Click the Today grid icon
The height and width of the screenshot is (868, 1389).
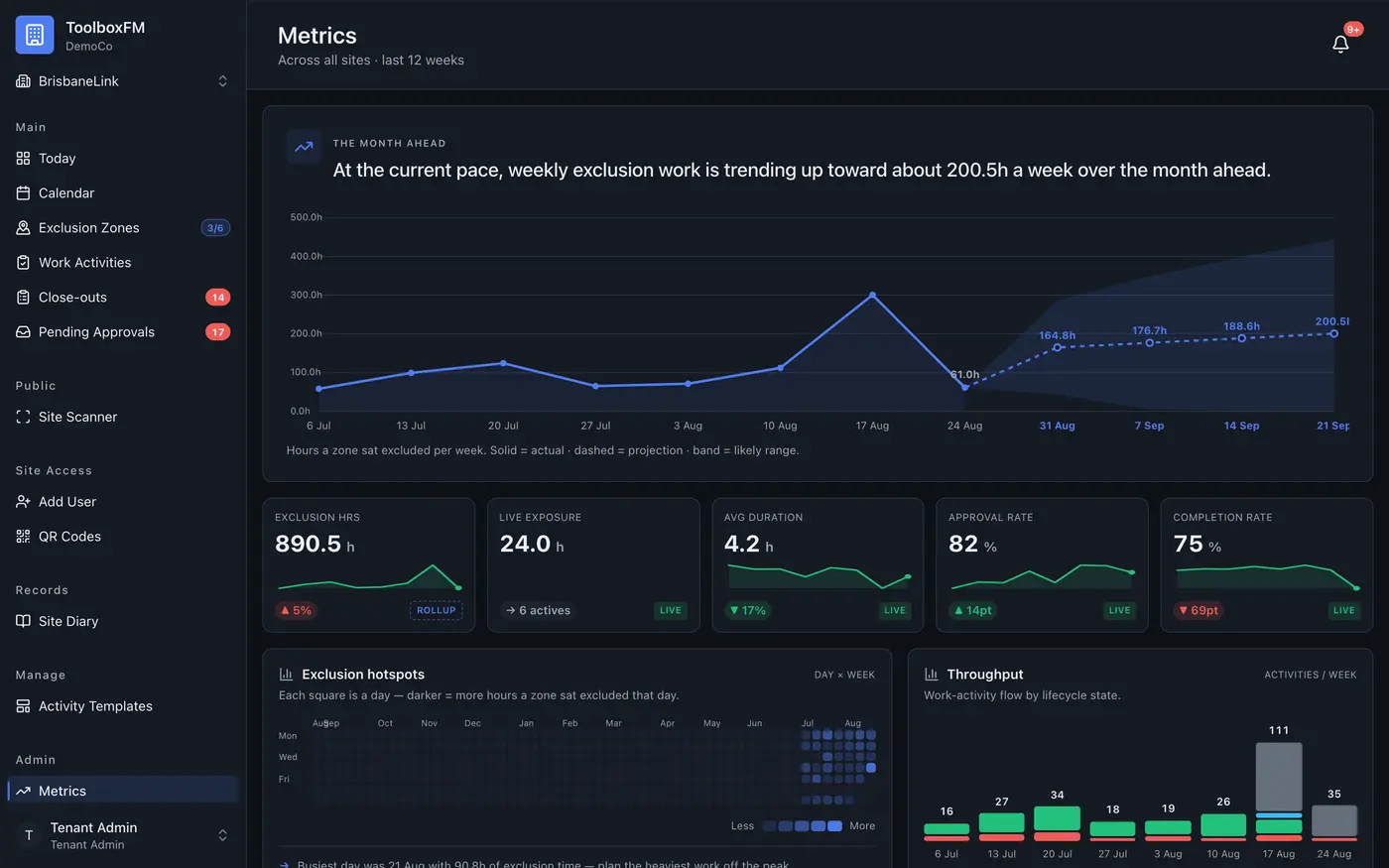[x=24, y=159]
